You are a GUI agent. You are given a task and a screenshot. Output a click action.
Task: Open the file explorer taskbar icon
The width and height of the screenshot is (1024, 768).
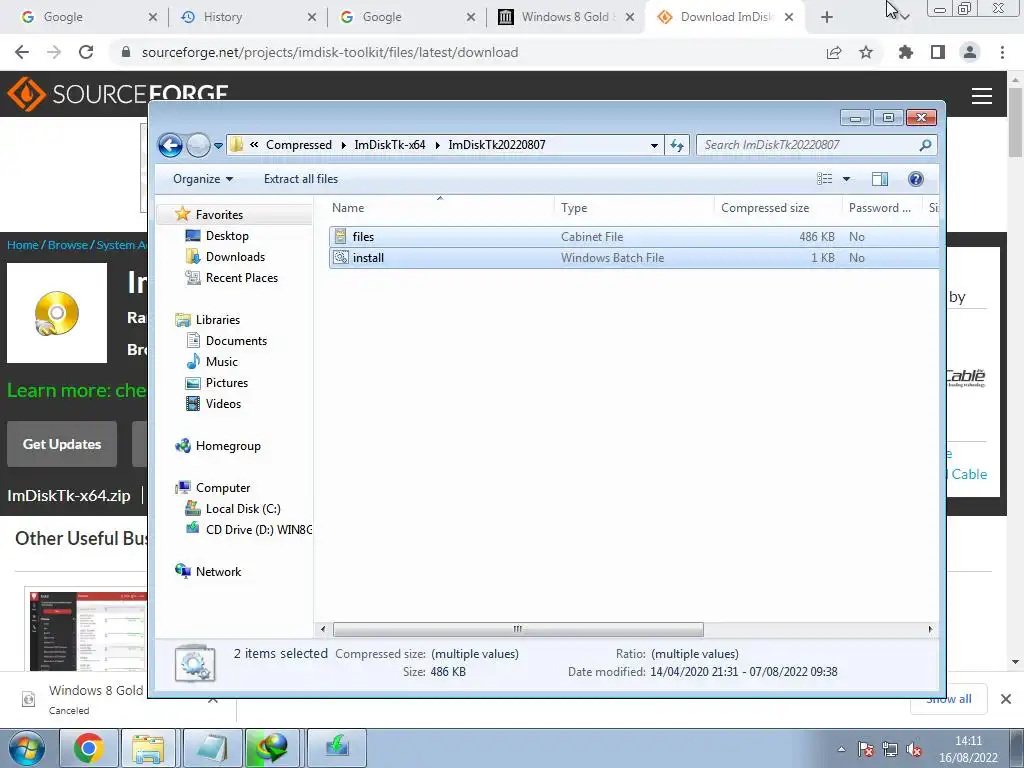pyautogui.click(x=148, y=748)
